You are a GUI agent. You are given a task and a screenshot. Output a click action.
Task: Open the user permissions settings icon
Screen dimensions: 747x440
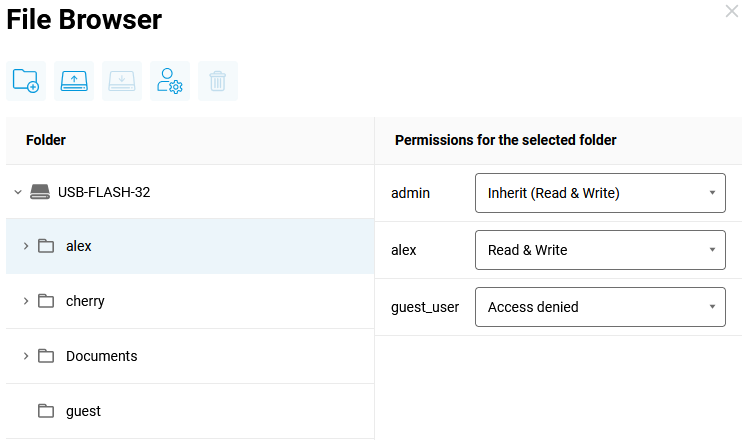(x=170, y=81)
